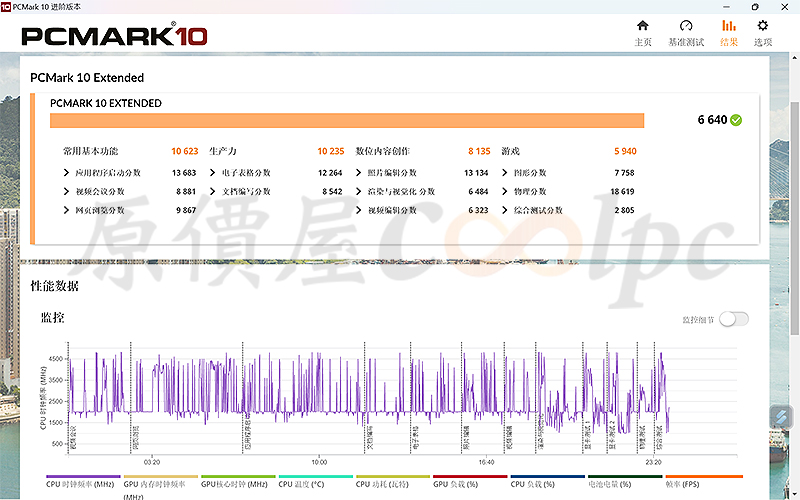Toggle GPU 内存时钟频率 legend series
Screen dimensions: 800x500
click(x=160, y=487)
